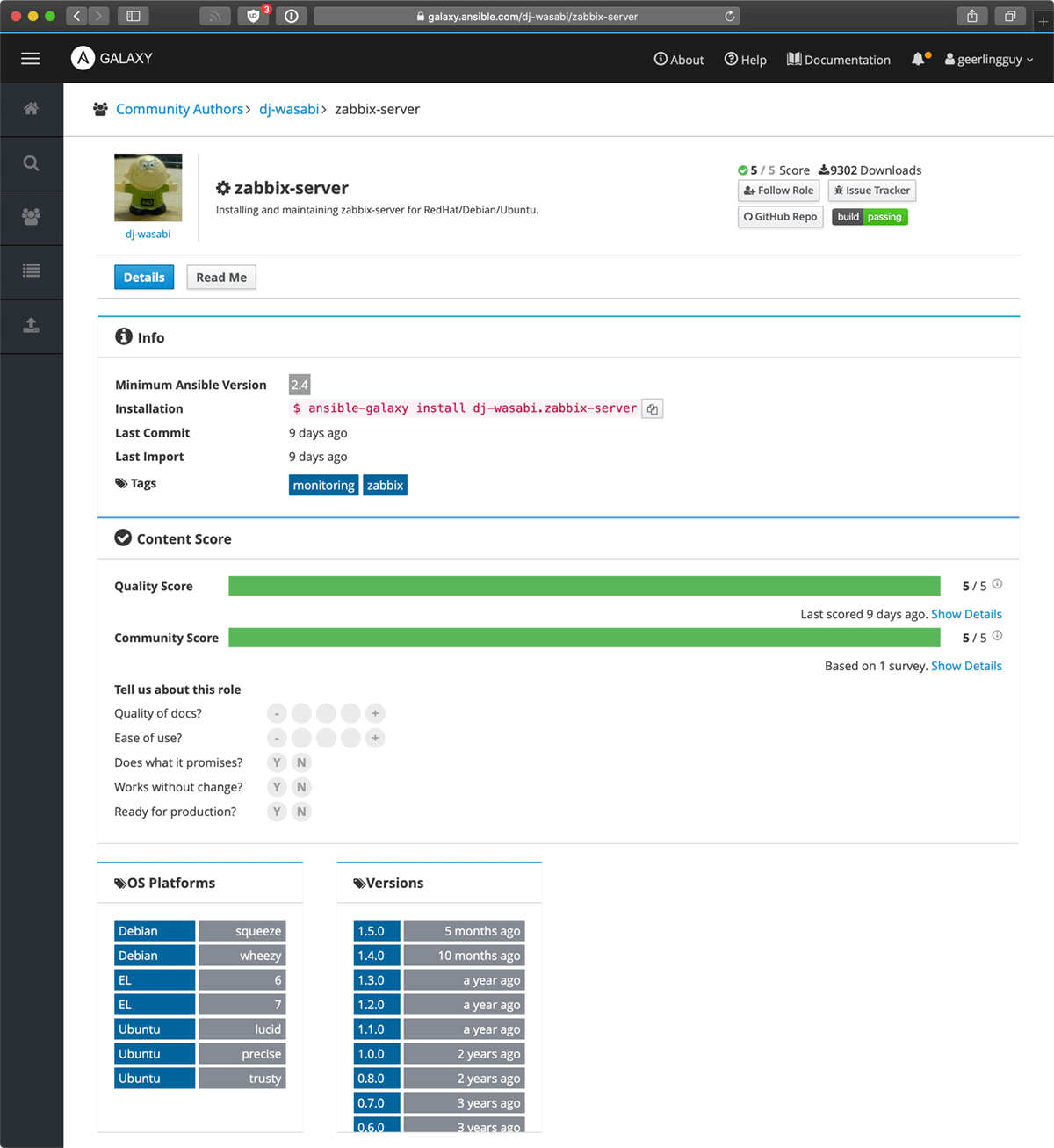Click the dj-wasabi avatar image
This screenshot has width=1054, height=1148.
pos(148,188)
